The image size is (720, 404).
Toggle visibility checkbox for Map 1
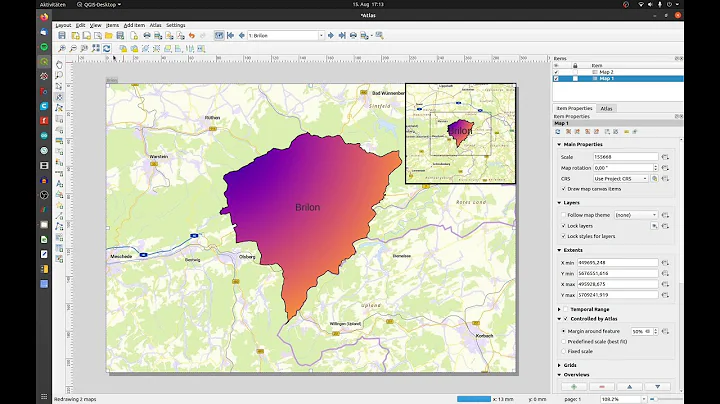[557, 79]
